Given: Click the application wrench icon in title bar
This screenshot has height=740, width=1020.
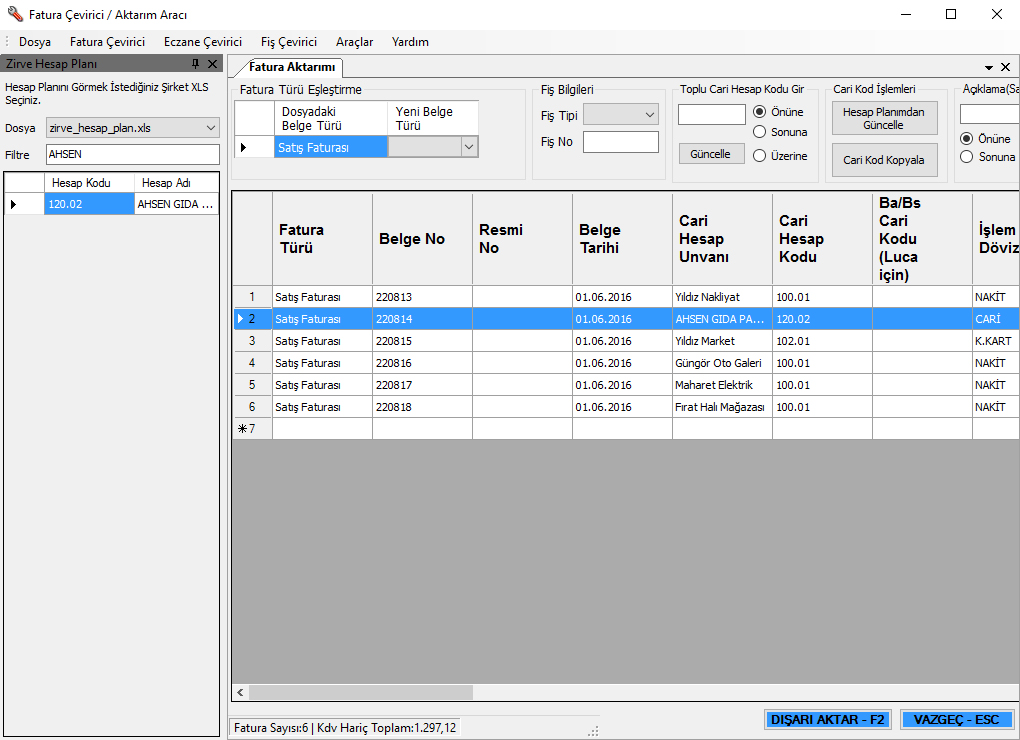Looking at the screenshot, I should [x=14, y=15].
